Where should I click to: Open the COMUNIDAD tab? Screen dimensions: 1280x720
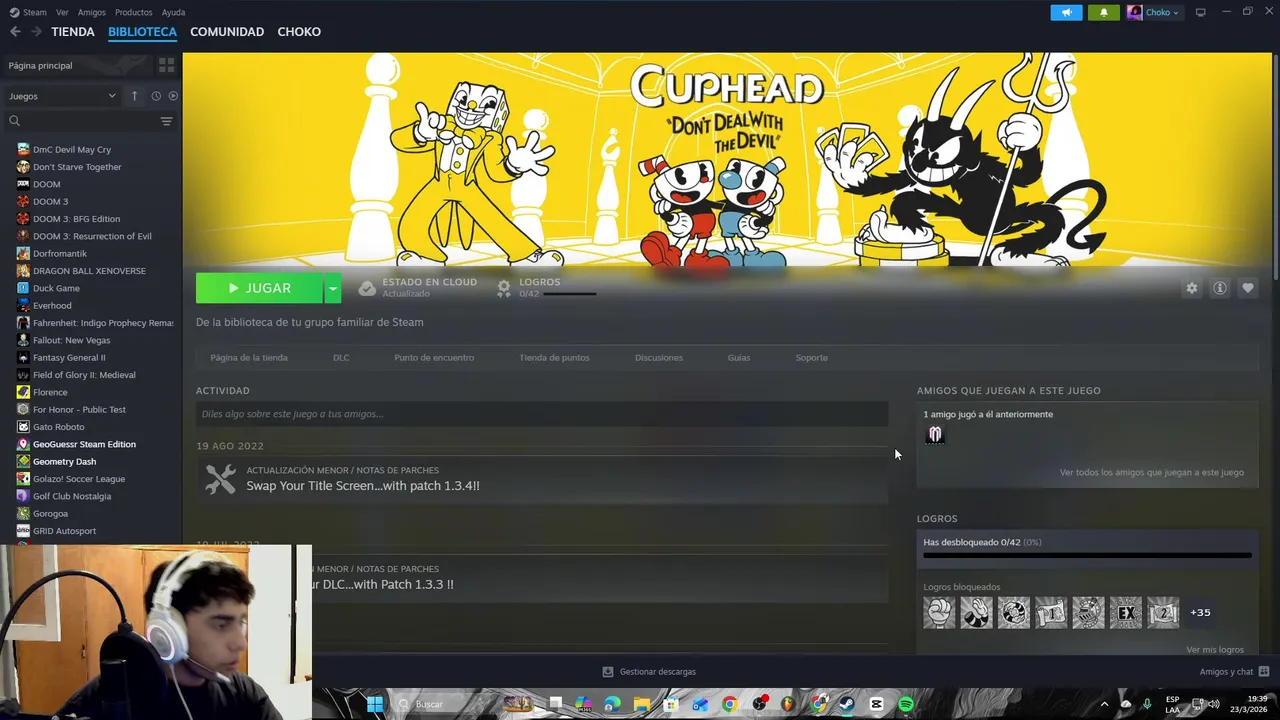[x=227, y=32]
